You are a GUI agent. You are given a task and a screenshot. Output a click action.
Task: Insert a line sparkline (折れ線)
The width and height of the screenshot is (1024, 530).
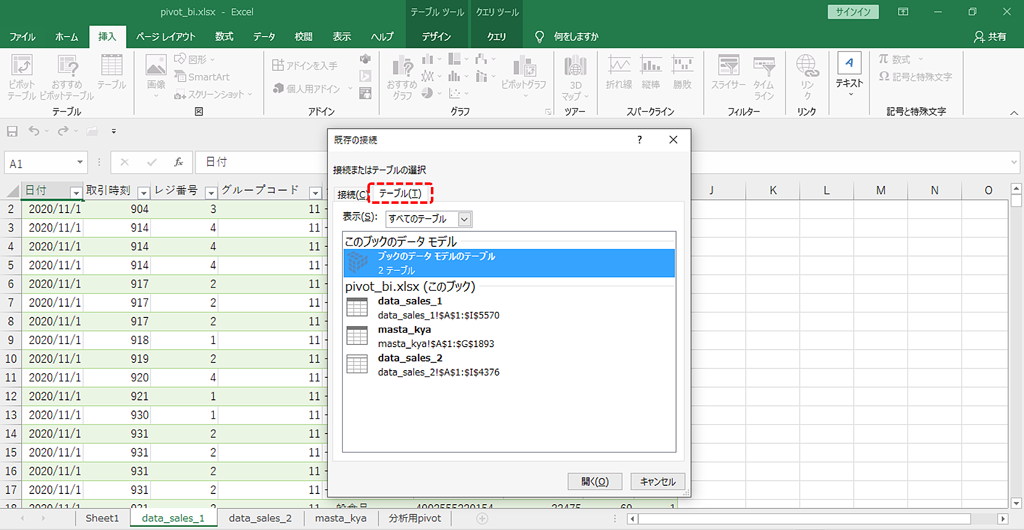(x=619, y=72)
